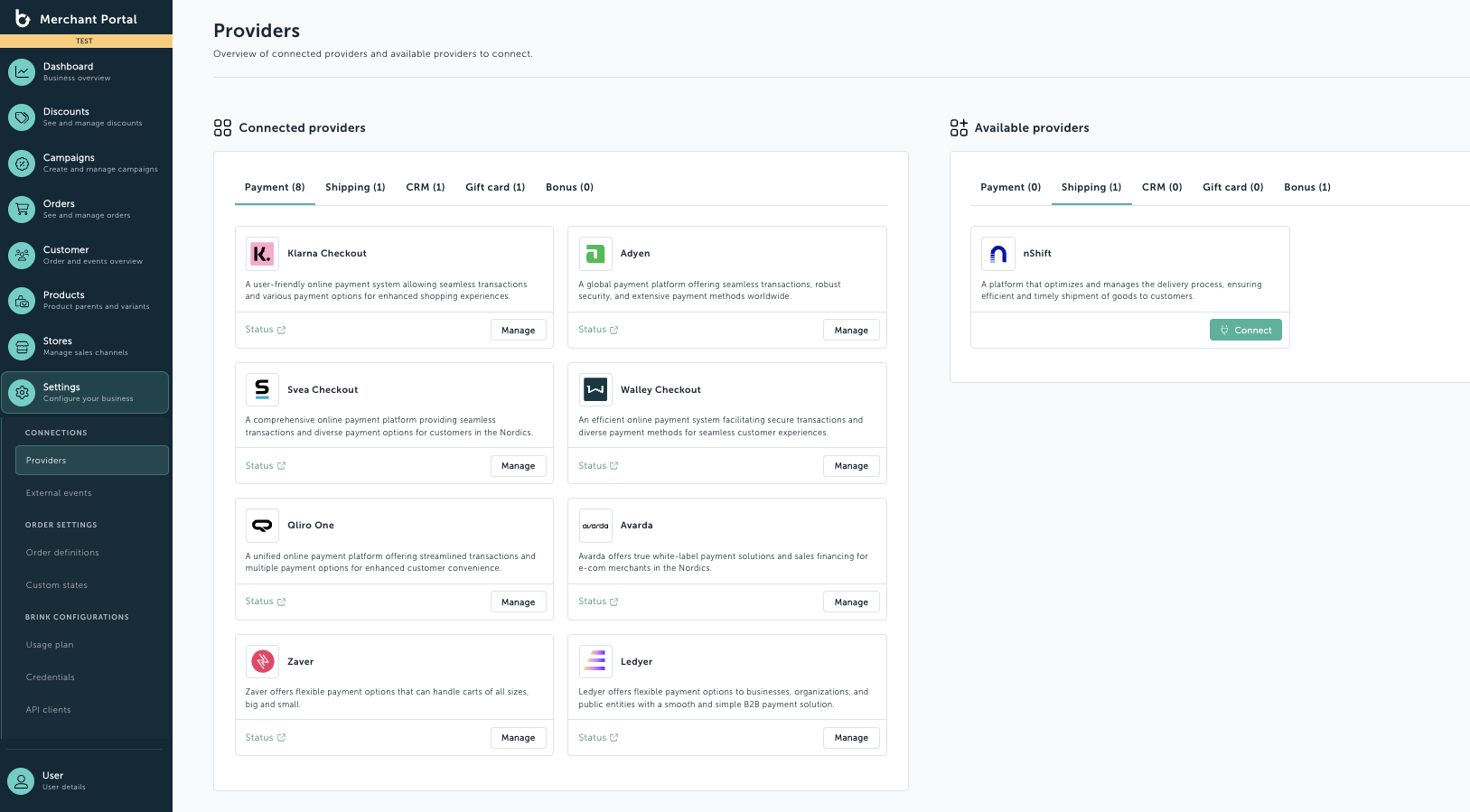The height and width of the screenshot is (812, 1470).
Task: Select available Shipping (1) tab
Action: (1091, 187)
